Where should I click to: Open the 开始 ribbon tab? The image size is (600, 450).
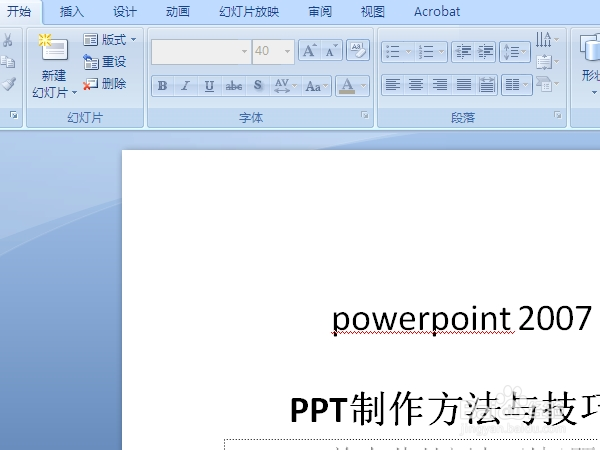click(19, 11)
